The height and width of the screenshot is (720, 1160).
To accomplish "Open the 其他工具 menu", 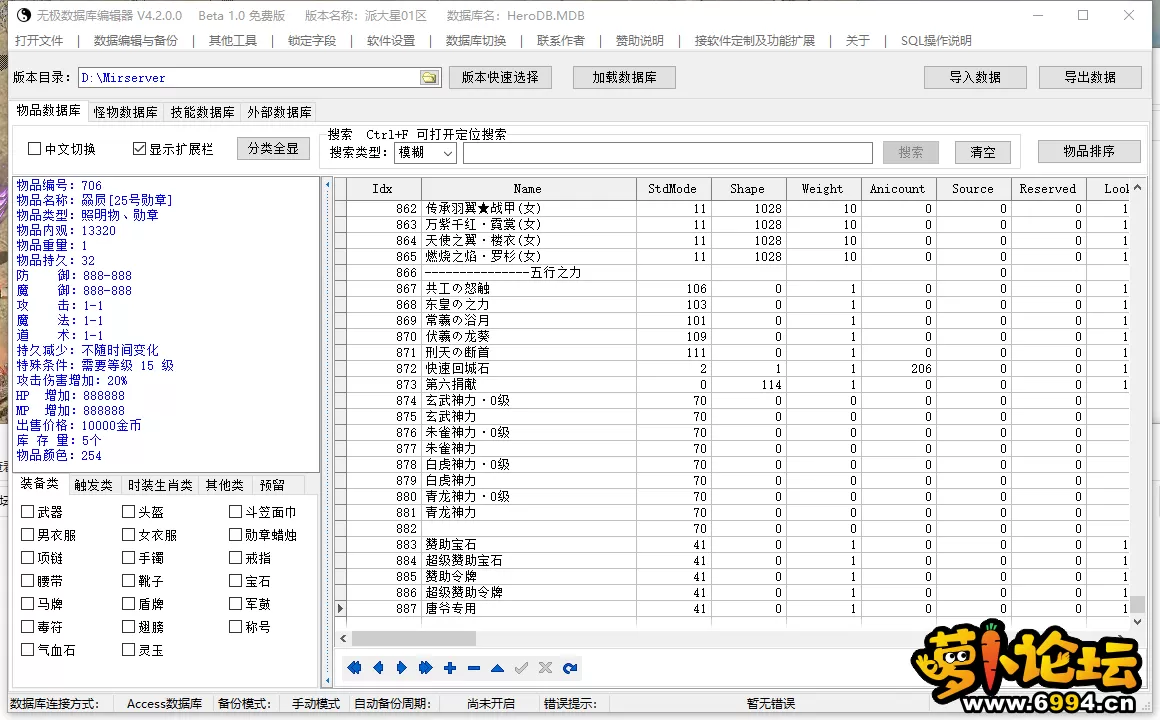I will 233,41.
